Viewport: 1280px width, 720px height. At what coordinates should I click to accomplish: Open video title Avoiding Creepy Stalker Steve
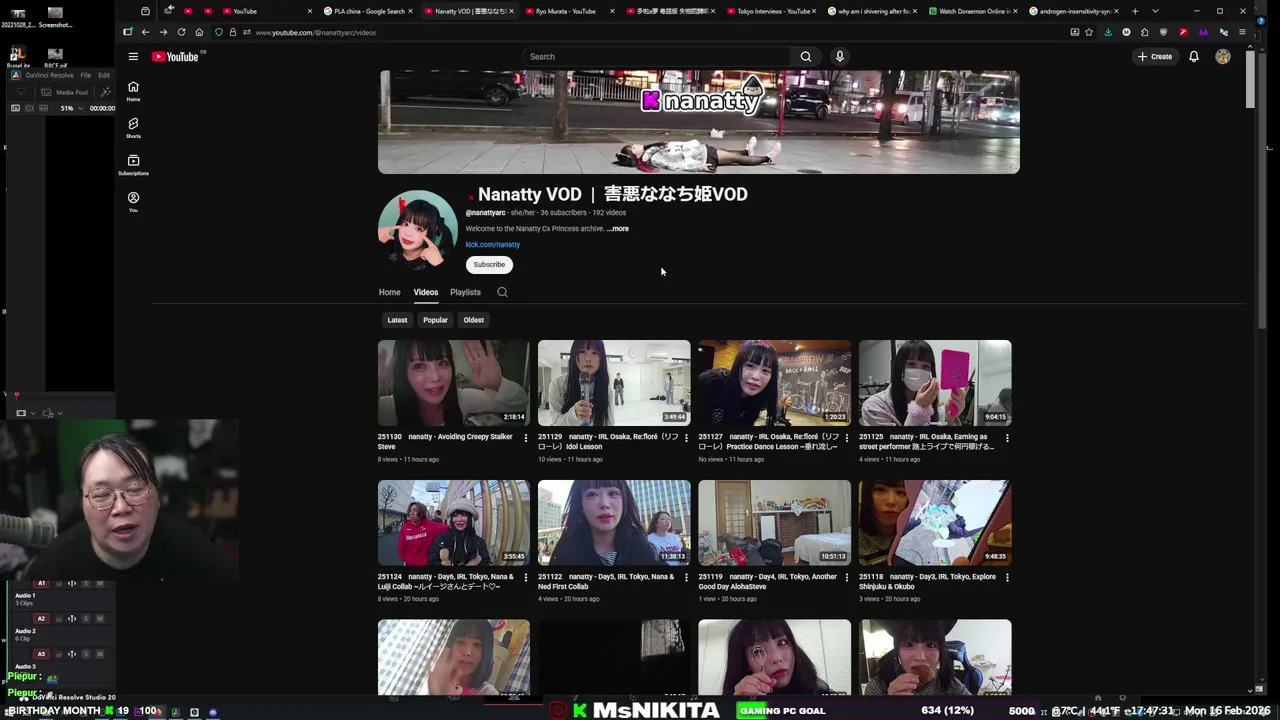click(445, 442)
